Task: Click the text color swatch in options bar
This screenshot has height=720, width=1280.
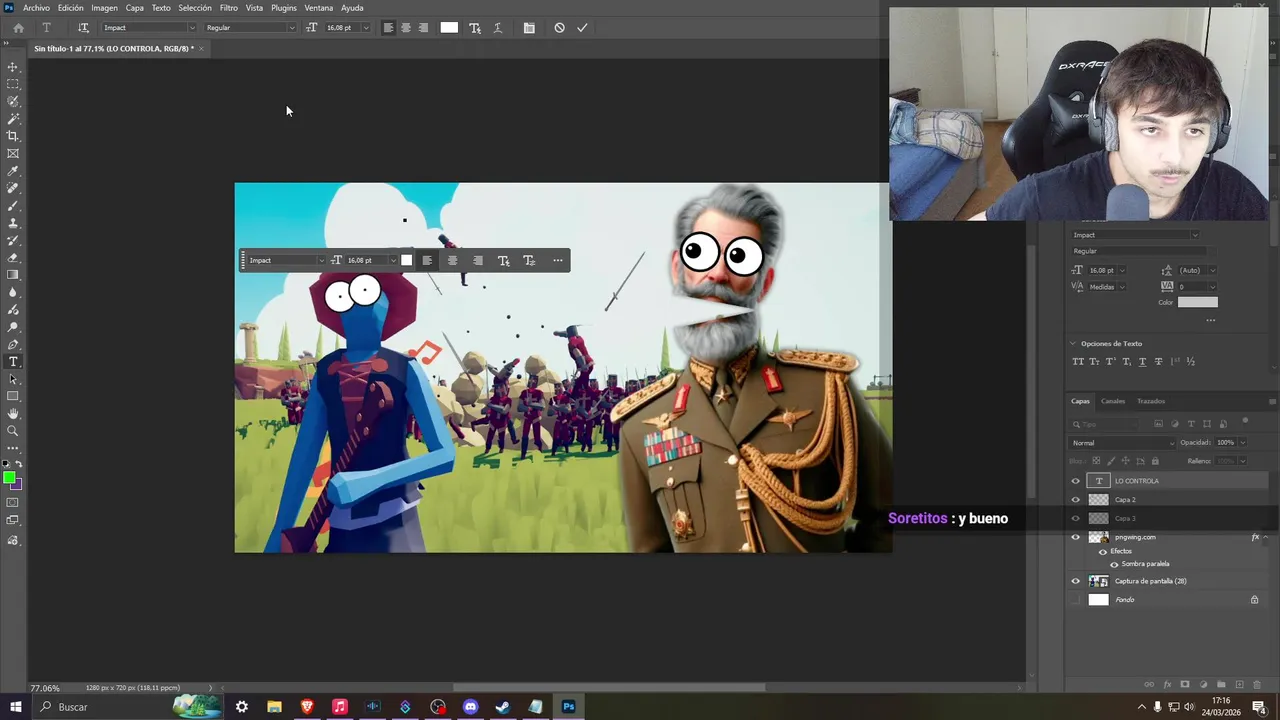Action: coord(449,28)
